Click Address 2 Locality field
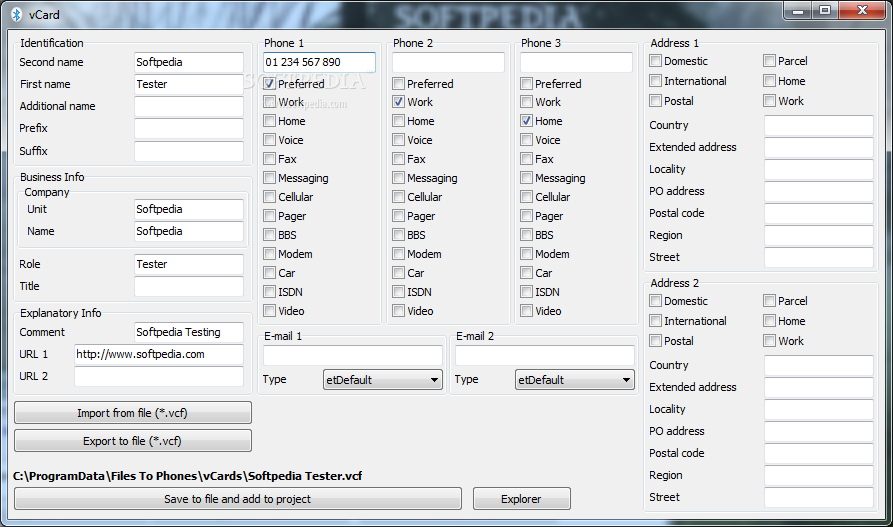The width and height of the screenshot is (893, 527). [818, 409]
